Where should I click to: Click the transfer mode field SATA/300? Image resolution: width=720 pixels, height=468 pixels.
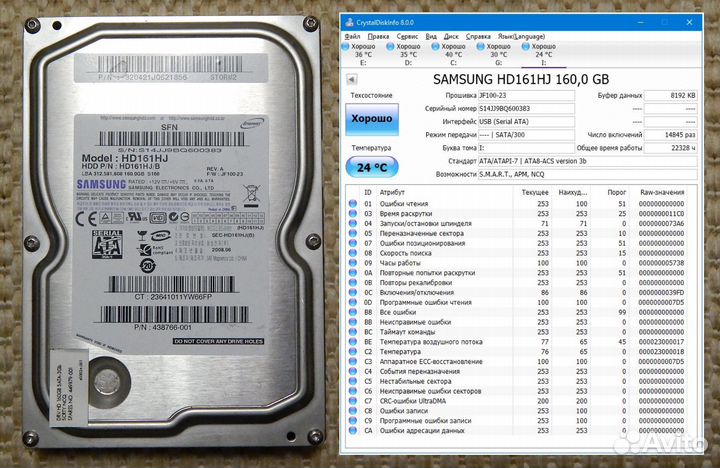pyautogui.click(x=526, y=135)
